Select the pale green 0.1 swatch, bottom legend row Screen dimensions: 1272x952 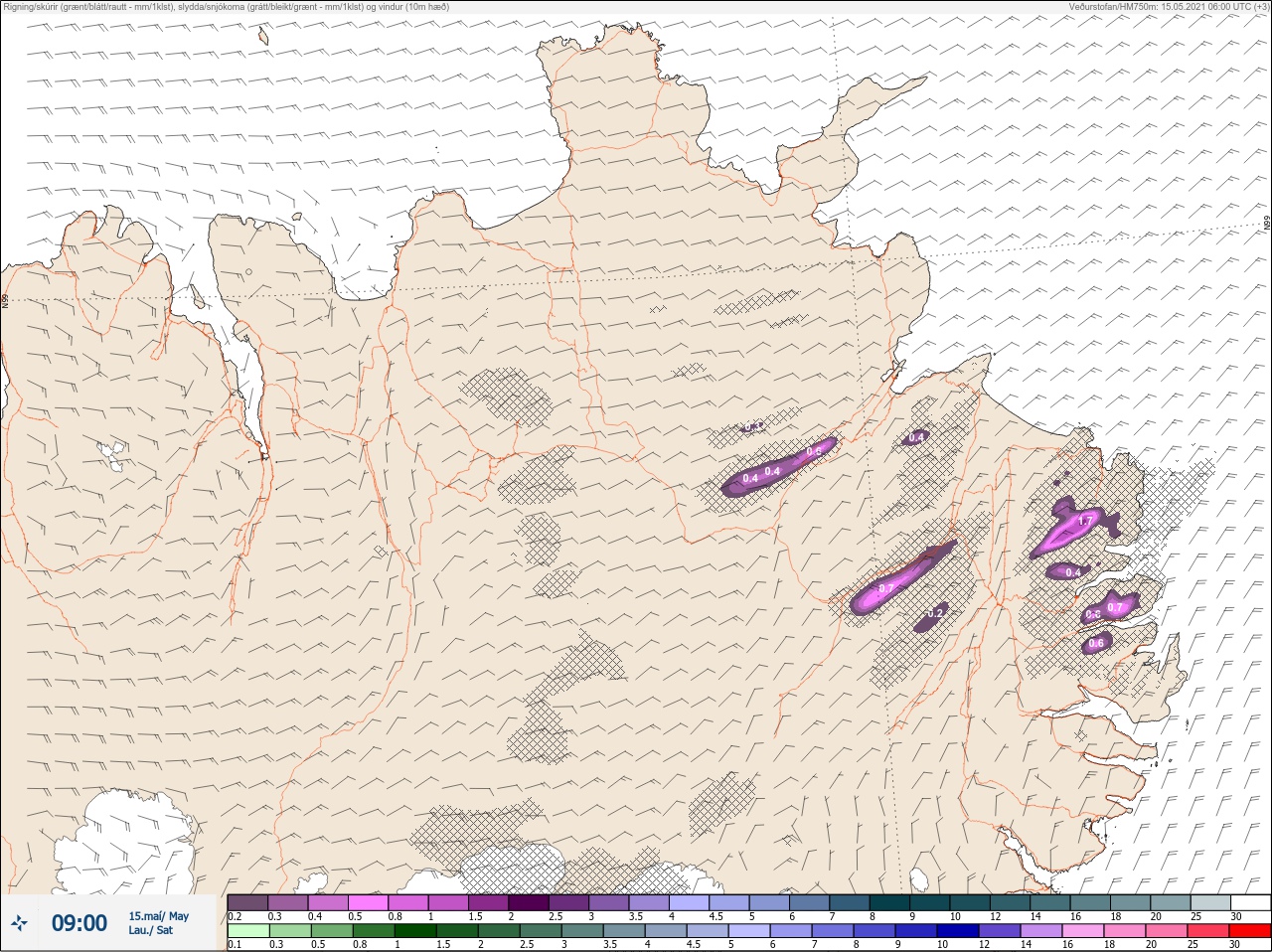247,931
